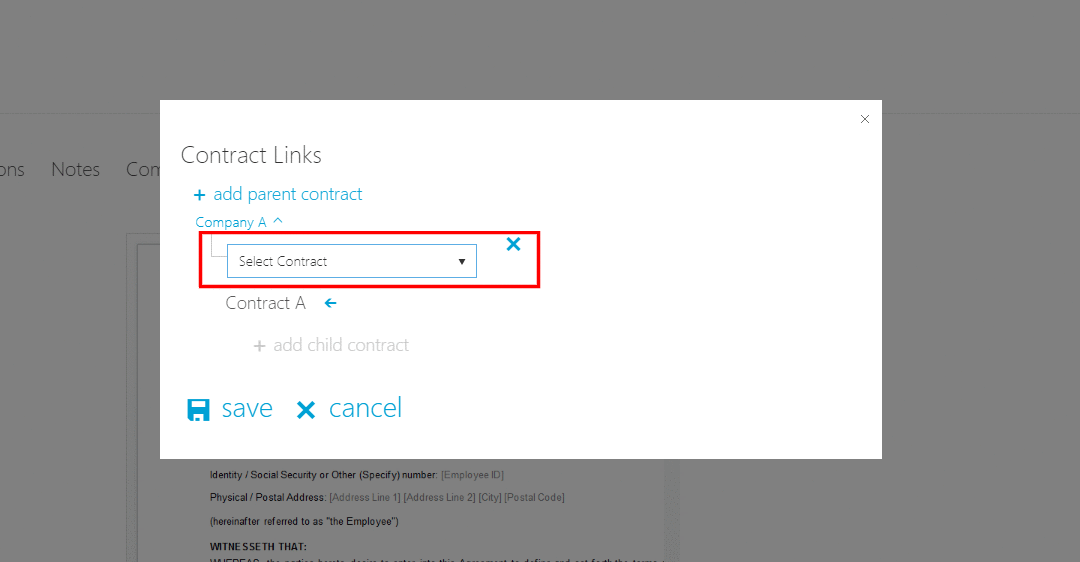
Task: Click the cancel text button
Action: coord(365,408)
